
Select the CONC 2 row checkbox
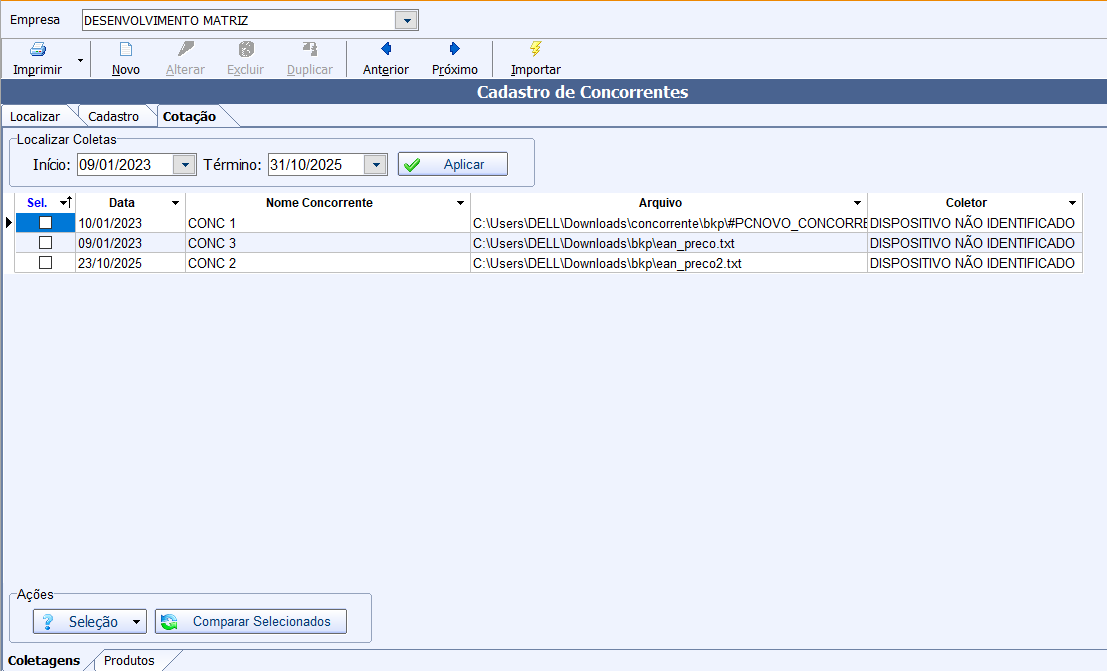pyautogui.click(x=45, y=263)
